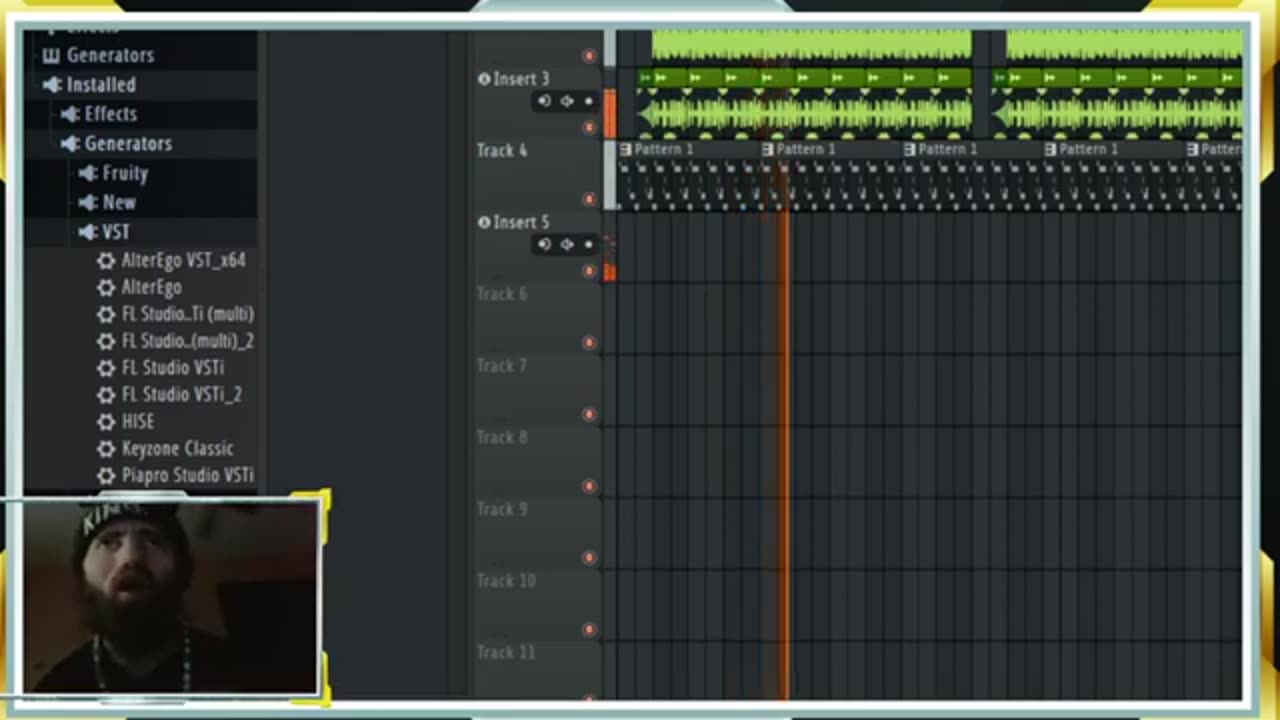The height and width of the screenshot is (720, 1280).
Task: Select the Track 6 name label
Action: click(502, 294)
